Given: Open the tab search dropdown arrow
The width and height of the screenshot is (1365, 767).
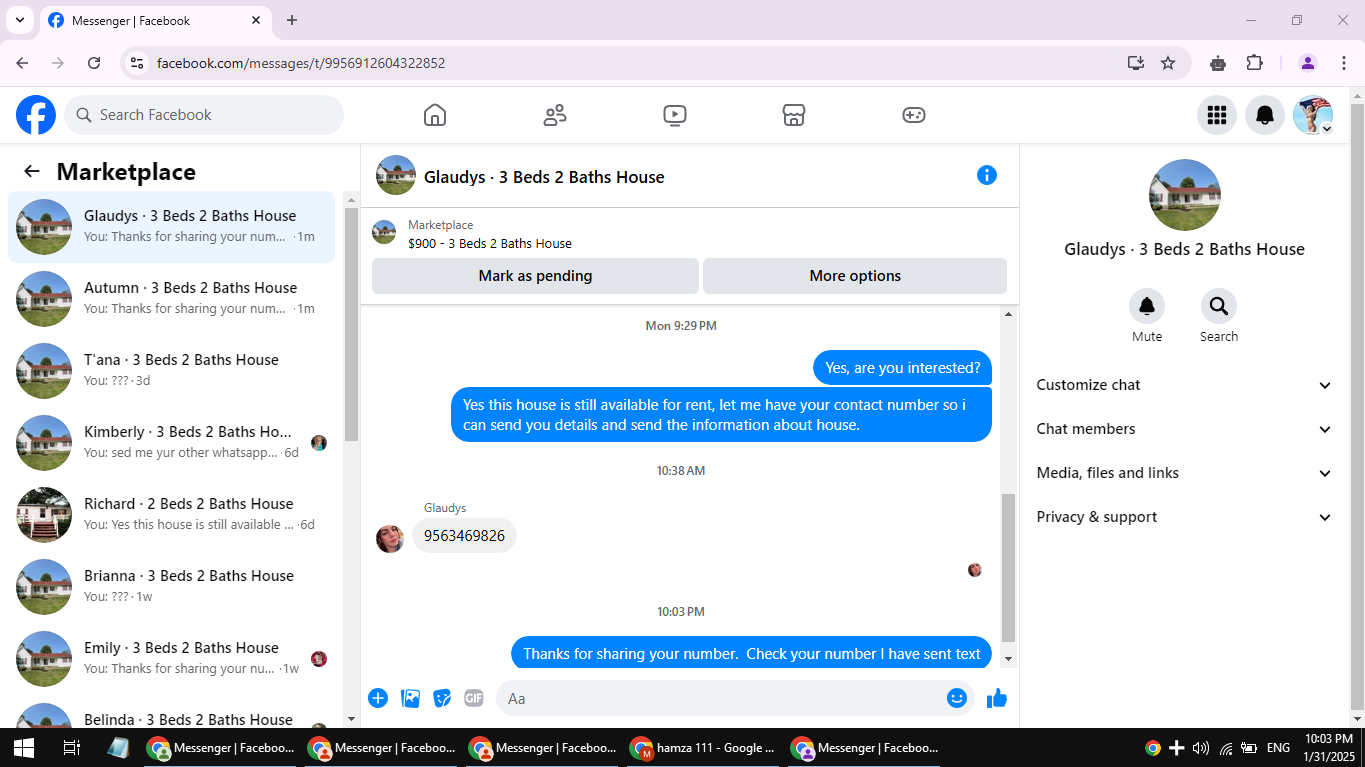Looking at the screenshot, I should pos(19,20).
